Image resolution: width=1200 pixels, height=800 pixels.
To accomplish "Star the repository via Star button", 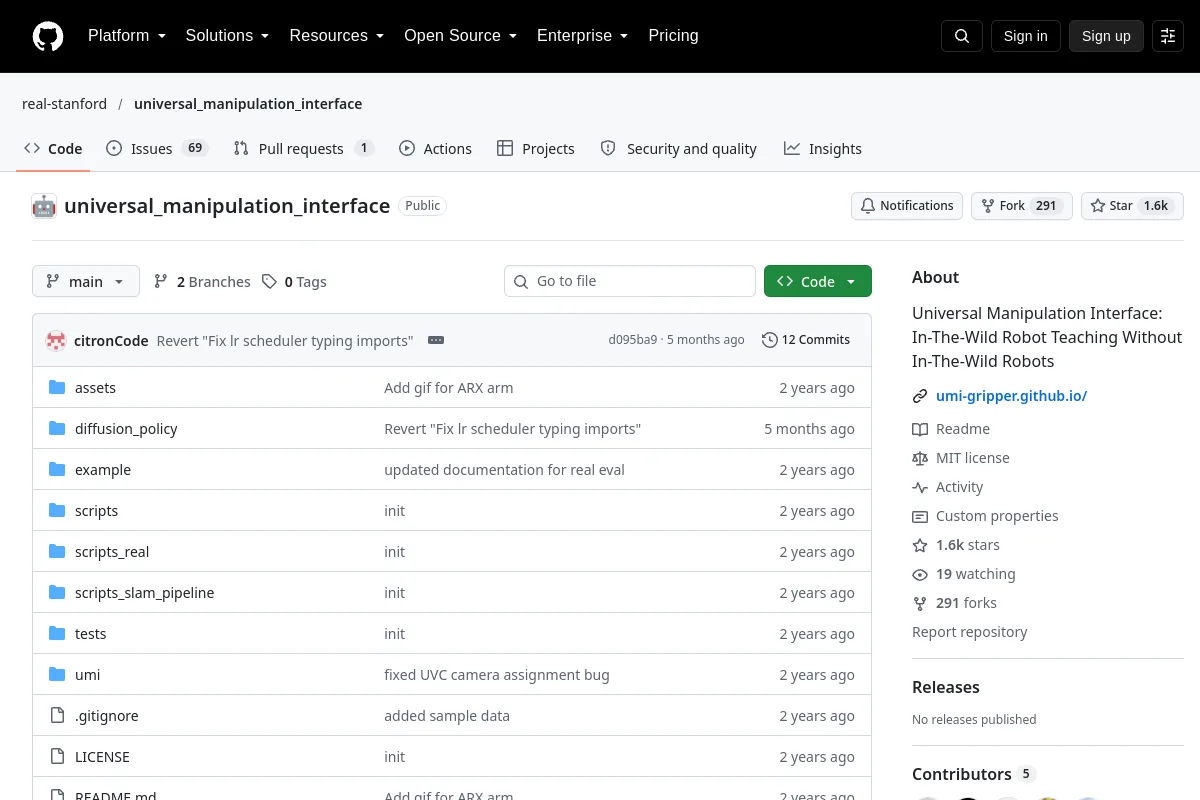I will pyautogui.click(x=1132, y=206).
